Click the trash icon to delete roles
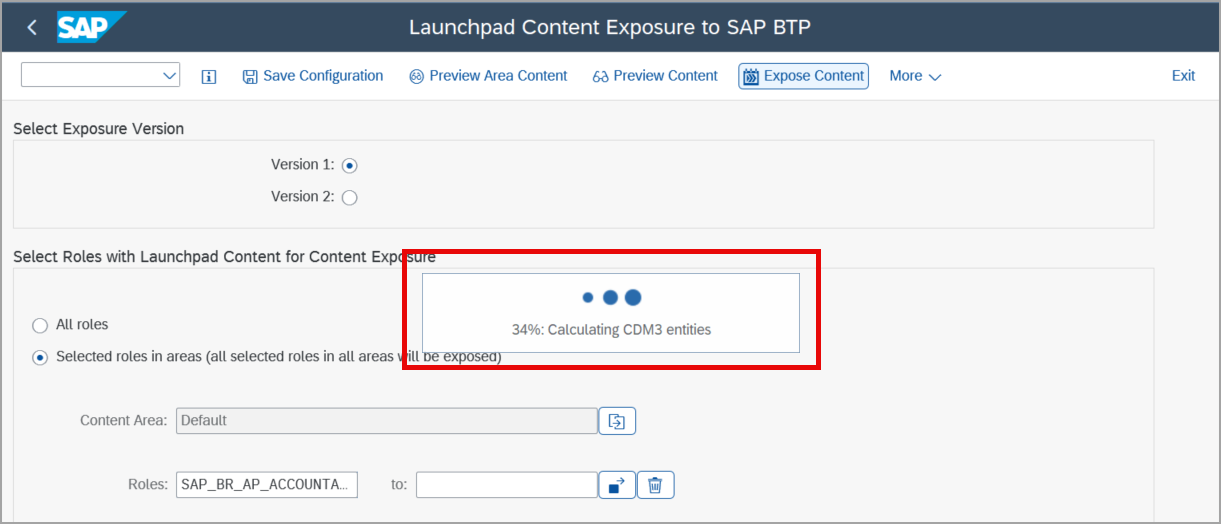Viewport: 1221px width, 524px height. (x=655, y=485)
